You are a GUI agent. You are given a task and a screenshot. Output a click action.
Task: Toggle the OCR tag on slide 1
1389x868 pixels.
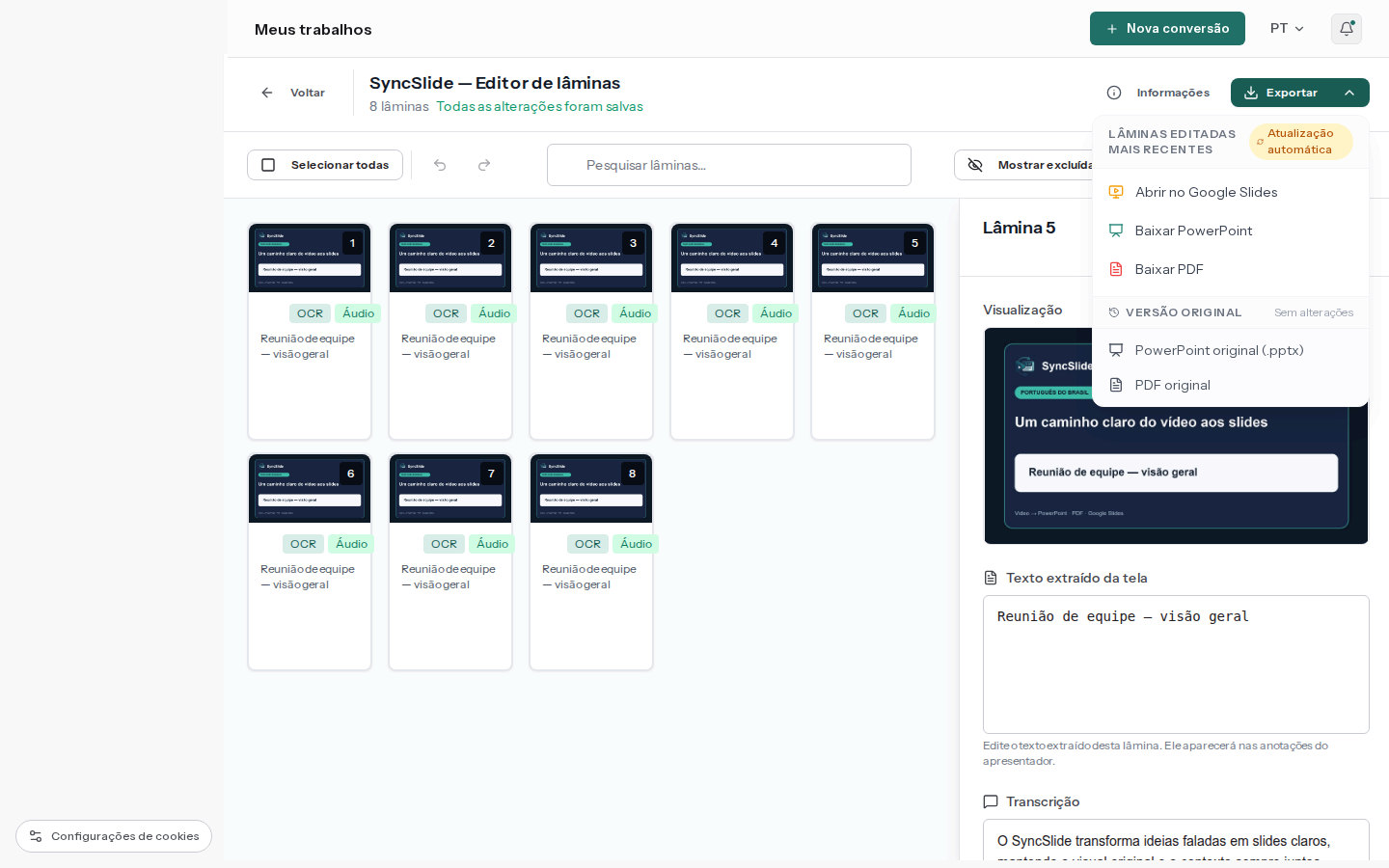pos(310,313)
